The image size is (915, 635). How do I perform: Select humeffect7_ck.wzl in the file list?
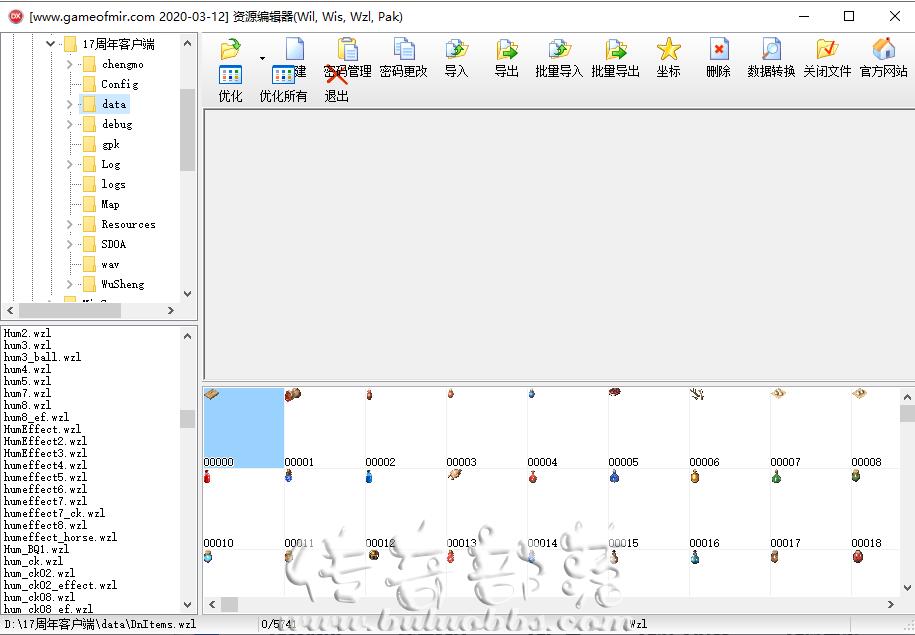[x=54, y=513]
